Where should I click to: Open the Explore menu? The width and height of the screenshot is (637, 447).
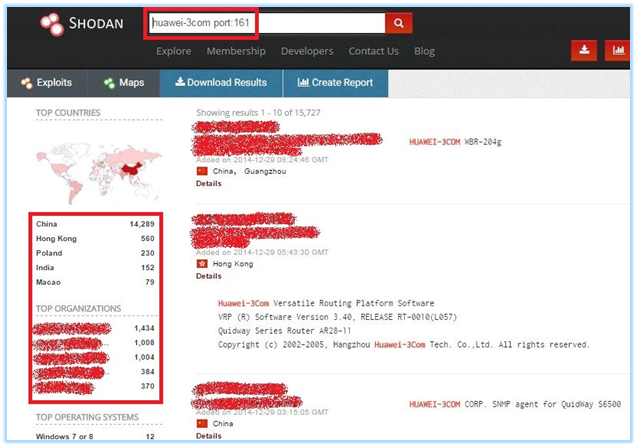coord(173,51)
